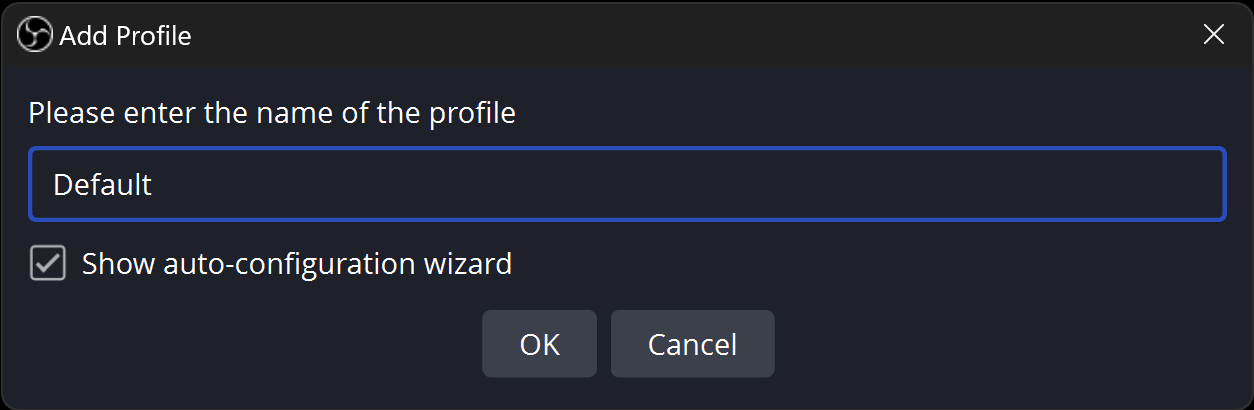Click the X icon in the title bar
This screenshot has height=410, width=1254.
(x=1213, y=35)
